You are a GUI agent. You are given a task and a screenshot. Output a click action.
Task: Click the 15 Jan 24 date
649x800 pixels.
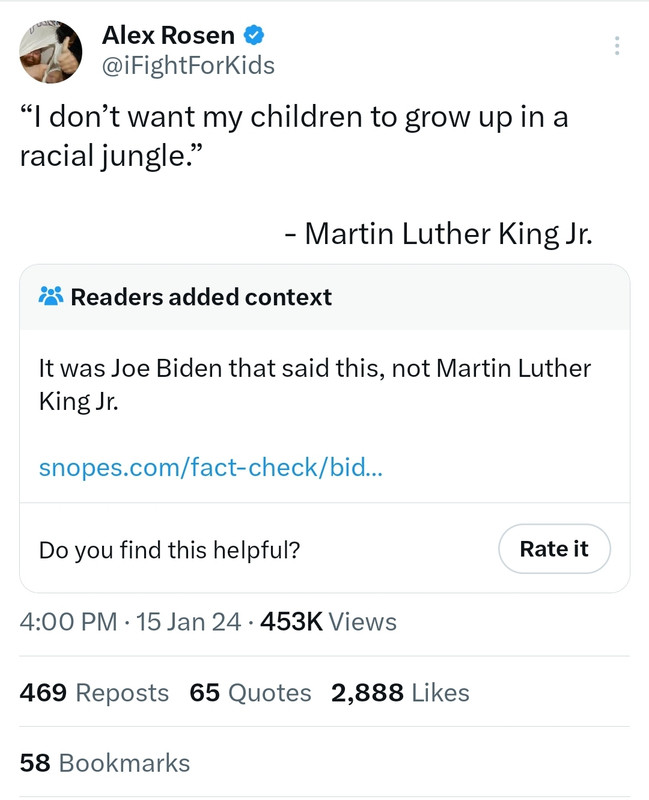(188, 622)
